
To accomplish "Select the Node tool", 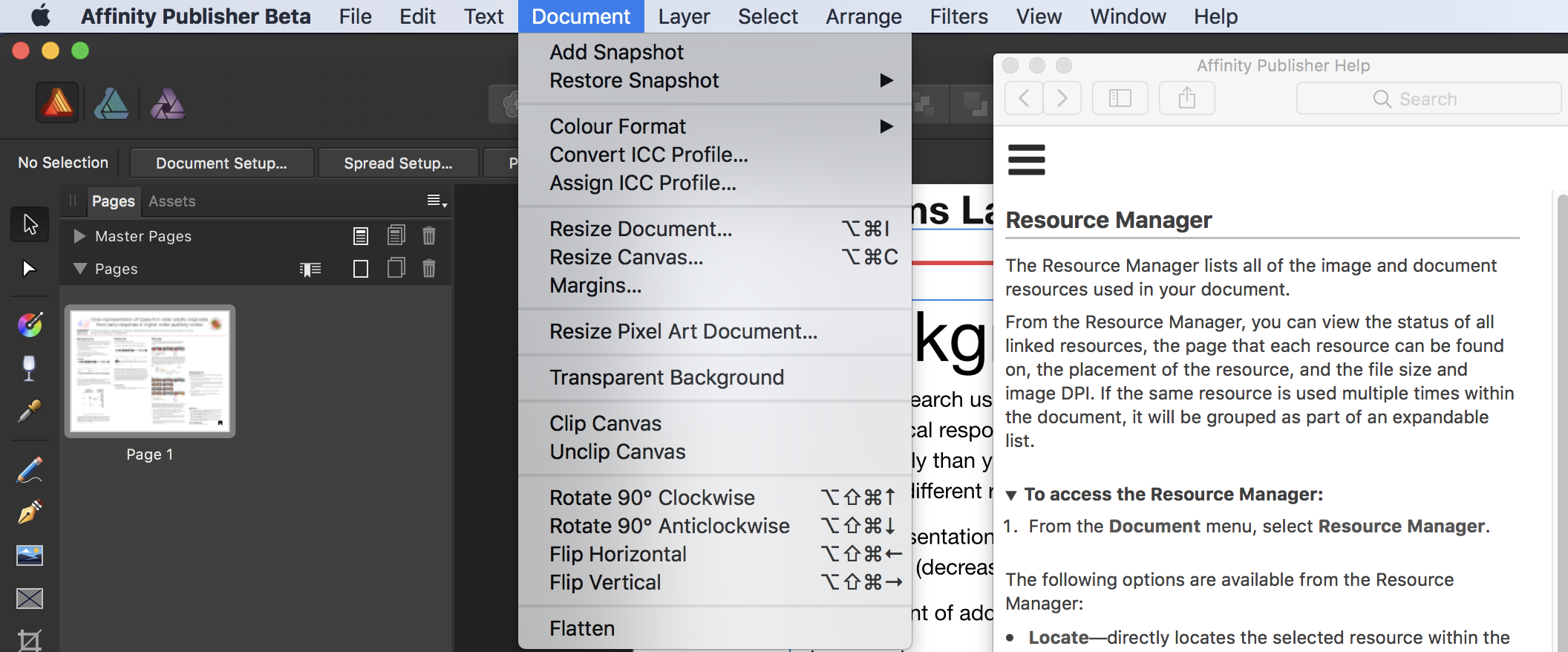I will point(30,268).
